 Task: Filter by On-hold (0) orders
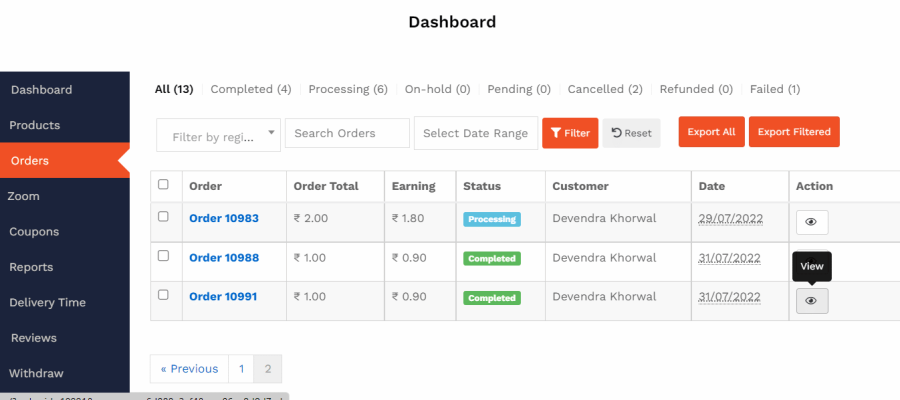(437, 89)
